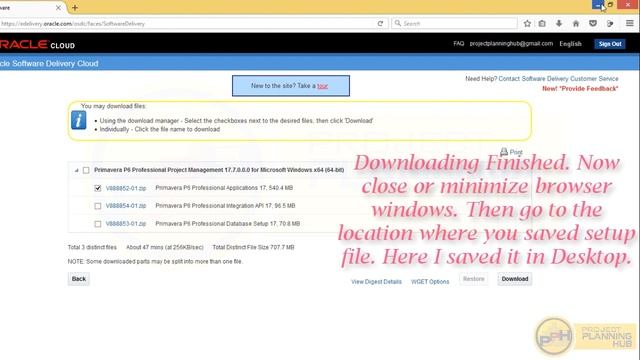Open the bookmarks list icon in toolbar
Image resolution: width=640 pixels, height=360 pixels.
point(542,24)
